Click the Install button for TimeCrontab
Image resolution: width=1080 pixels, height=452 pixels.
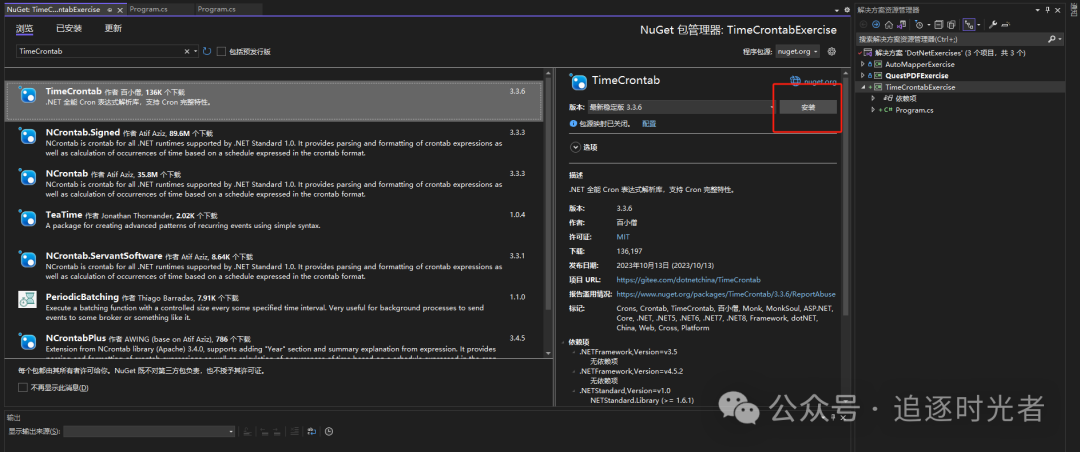coord(808,106)
